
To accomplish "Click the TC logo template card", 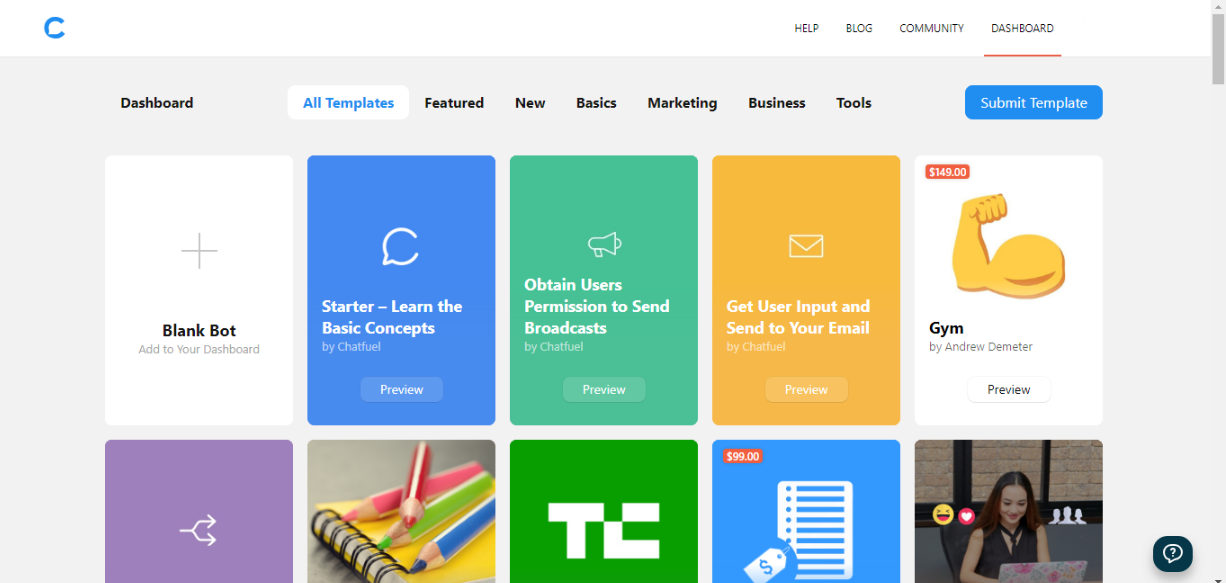I will pyautogui.click(x=604, y=528).
